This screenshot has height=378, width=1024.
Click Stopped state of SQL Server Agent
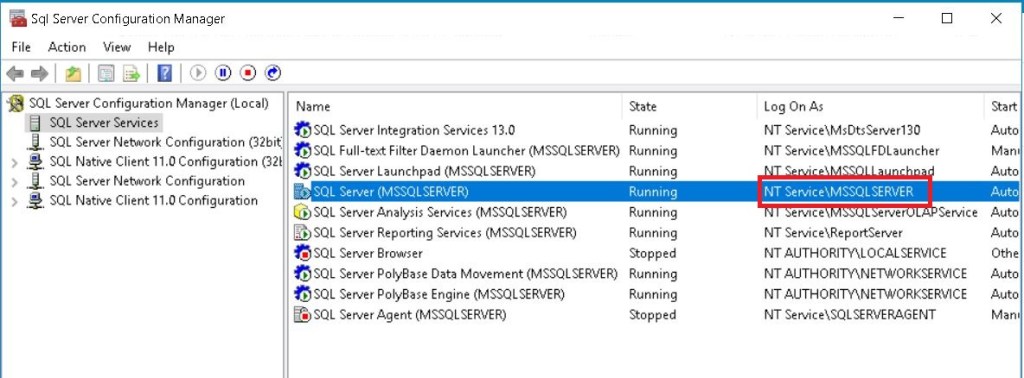(x=652, y=315)
